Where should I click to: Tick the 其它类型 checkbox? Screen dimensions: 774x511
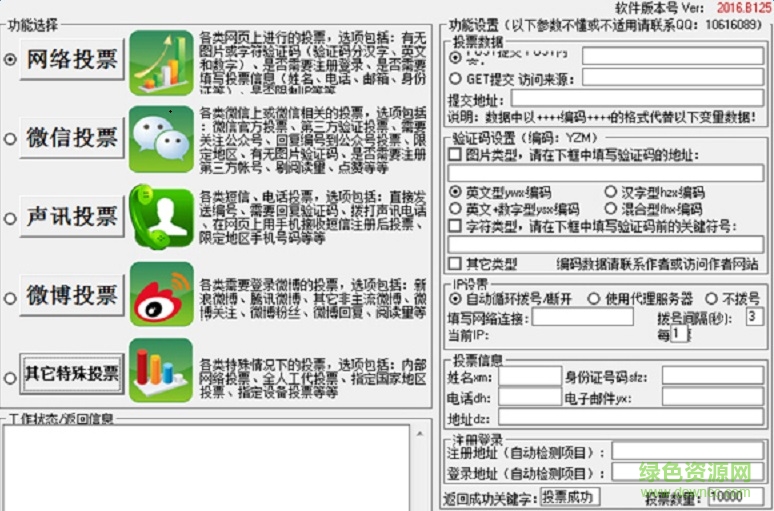455,263
